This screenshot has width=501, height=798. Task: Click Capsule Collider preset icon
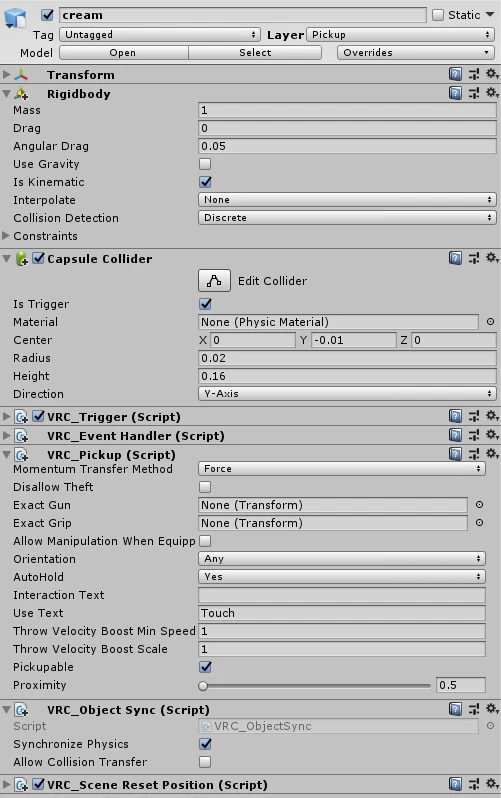tap(474, 259)
